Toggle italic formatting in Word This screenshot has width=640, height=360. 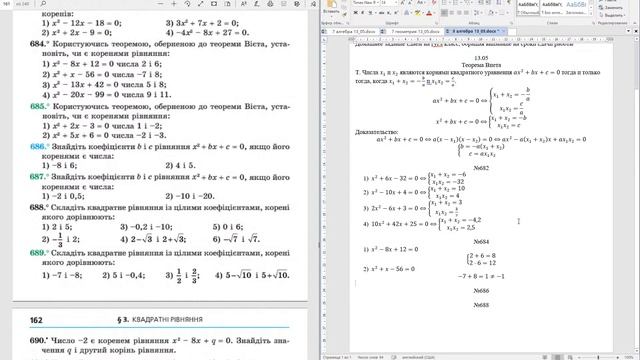[363, 13]
